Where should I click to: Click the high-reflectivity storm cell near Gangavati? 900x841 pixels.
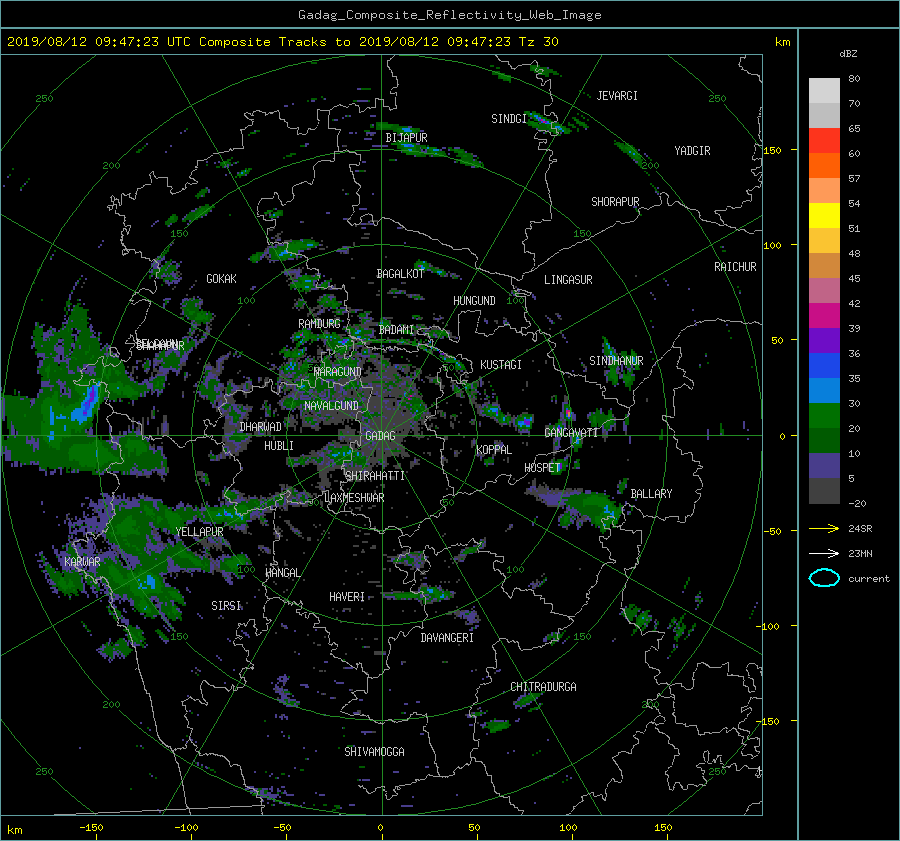[568, 412]
